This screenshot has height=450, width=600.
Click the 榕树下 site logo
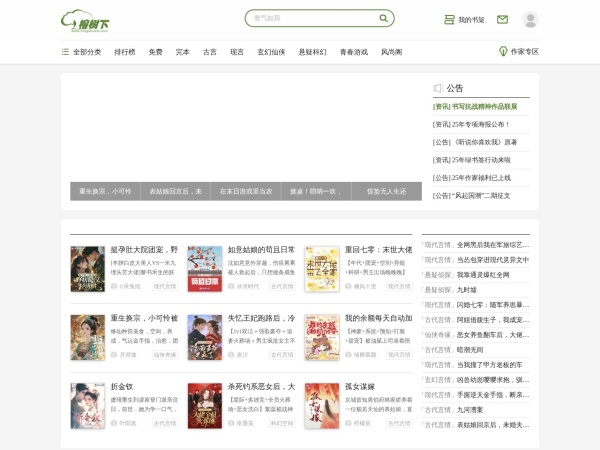[87, 19]
